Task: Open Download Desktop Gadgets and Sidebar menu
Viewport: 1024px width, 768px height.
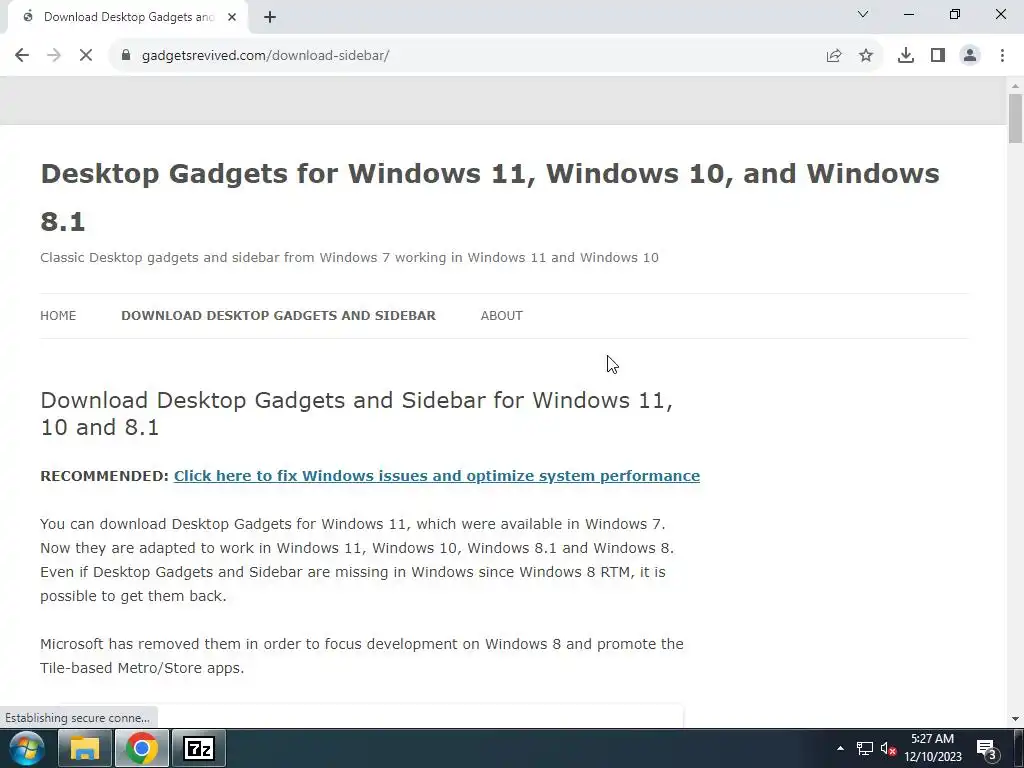Action: [x=278, y=315]
